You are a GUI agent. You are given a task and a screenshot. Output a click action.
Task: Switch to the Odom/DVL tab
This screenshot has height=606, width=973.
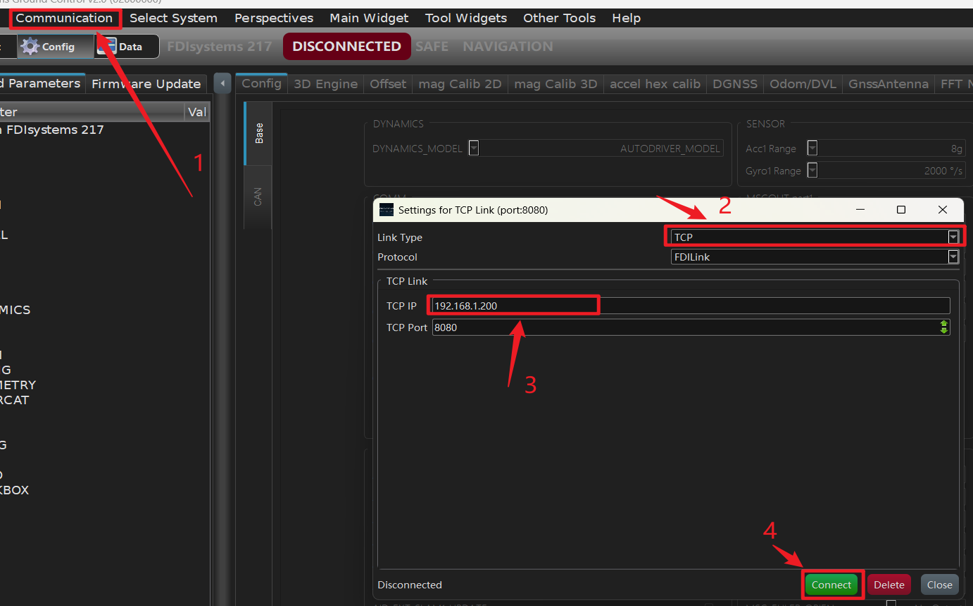coord(802,84)
